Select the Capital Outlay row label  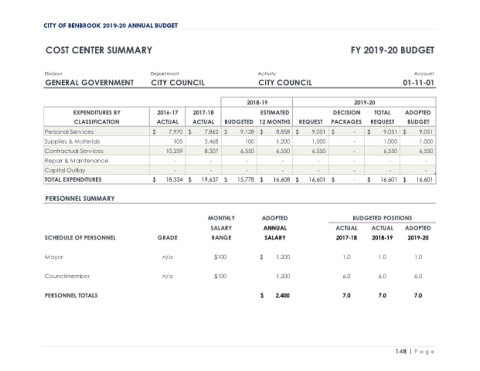[65, 170]
